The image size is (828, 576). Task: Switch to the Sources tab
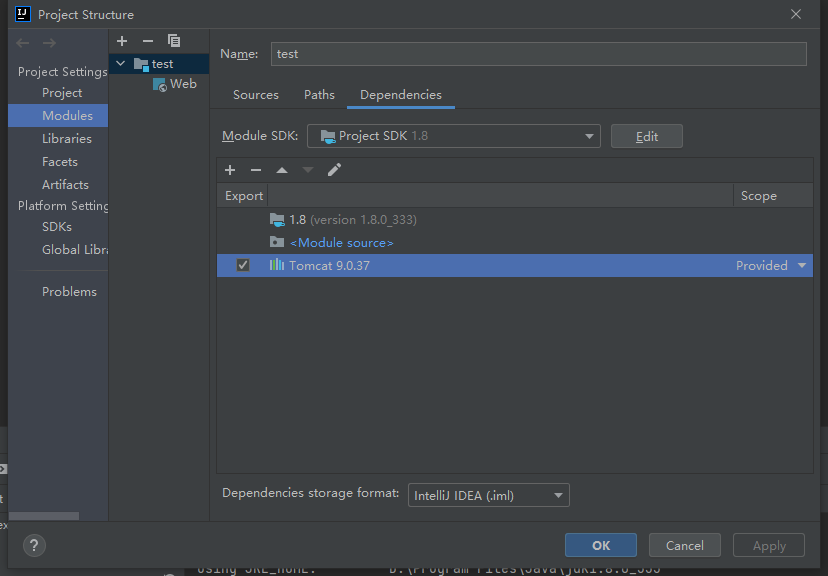(256, 95)
